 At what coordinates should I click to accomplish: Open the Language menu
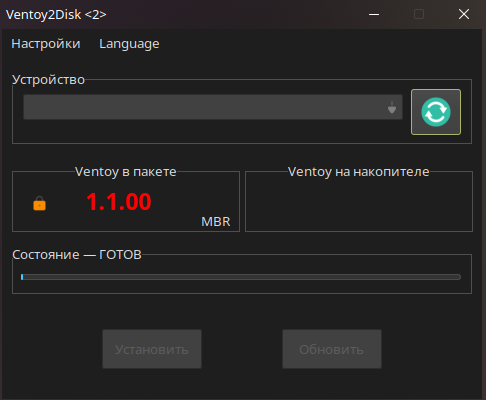(129, 44)
